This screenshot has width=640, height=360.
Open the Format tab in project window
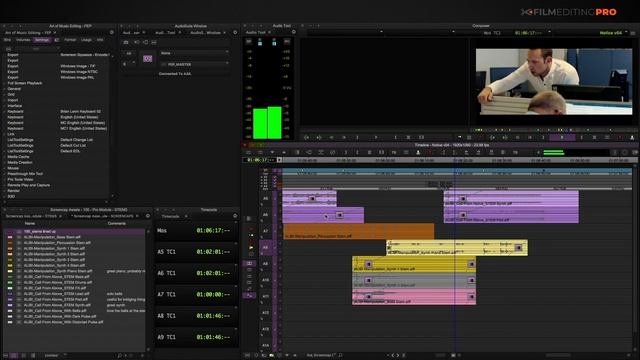click(x=70, y=40)
